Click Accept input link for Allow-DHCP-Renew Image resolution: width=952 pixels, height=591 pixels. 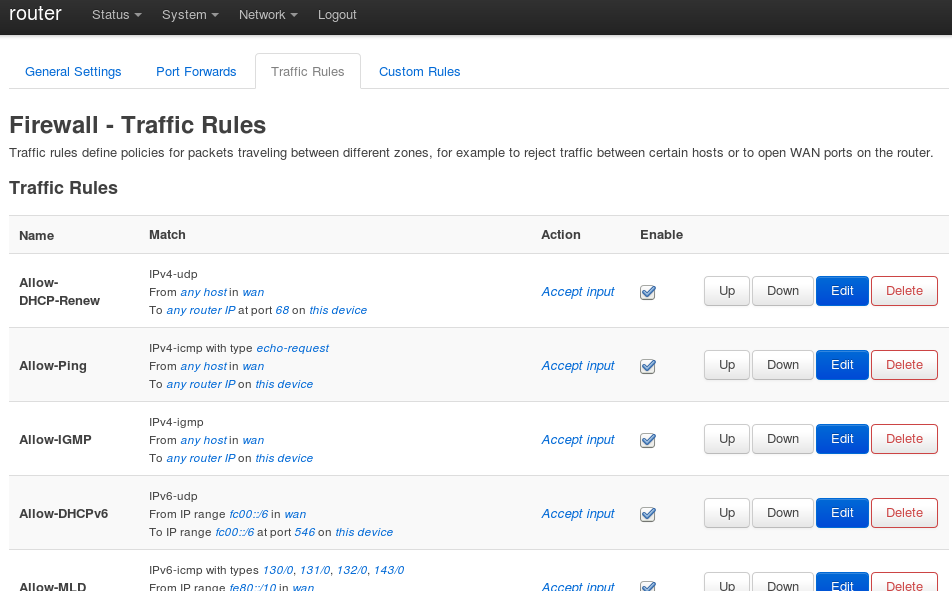[577, 292]
